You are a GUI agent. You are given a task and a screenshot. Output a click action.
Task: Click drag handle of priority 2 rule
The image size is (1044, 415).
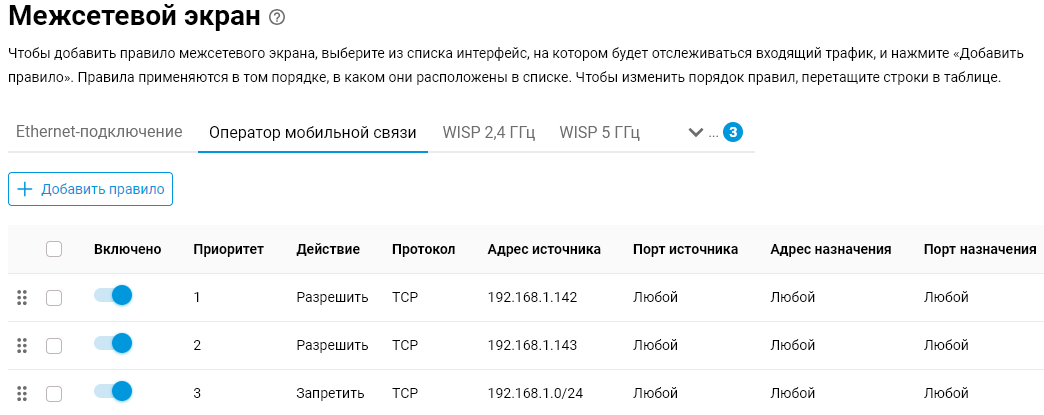[22, 345]
